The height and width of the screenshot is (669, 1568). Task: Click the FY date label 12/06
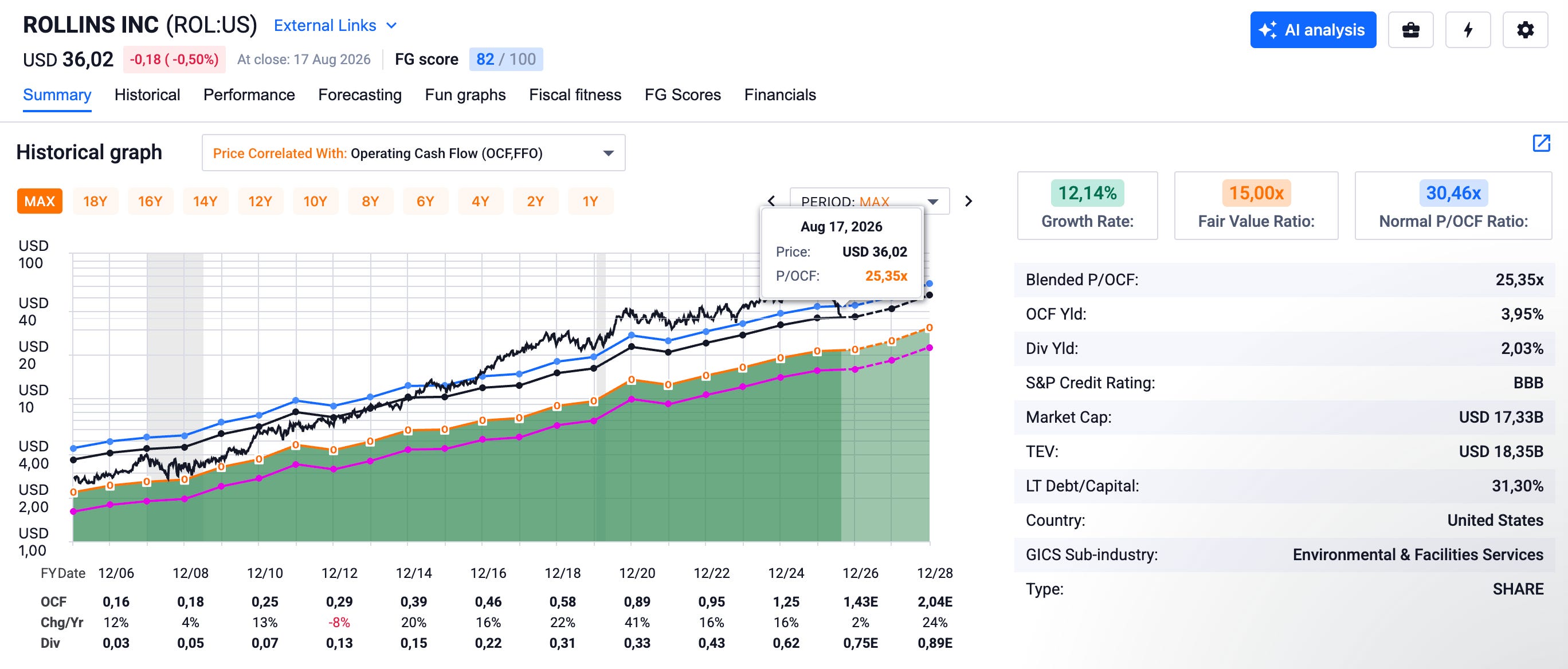point(116,573)
